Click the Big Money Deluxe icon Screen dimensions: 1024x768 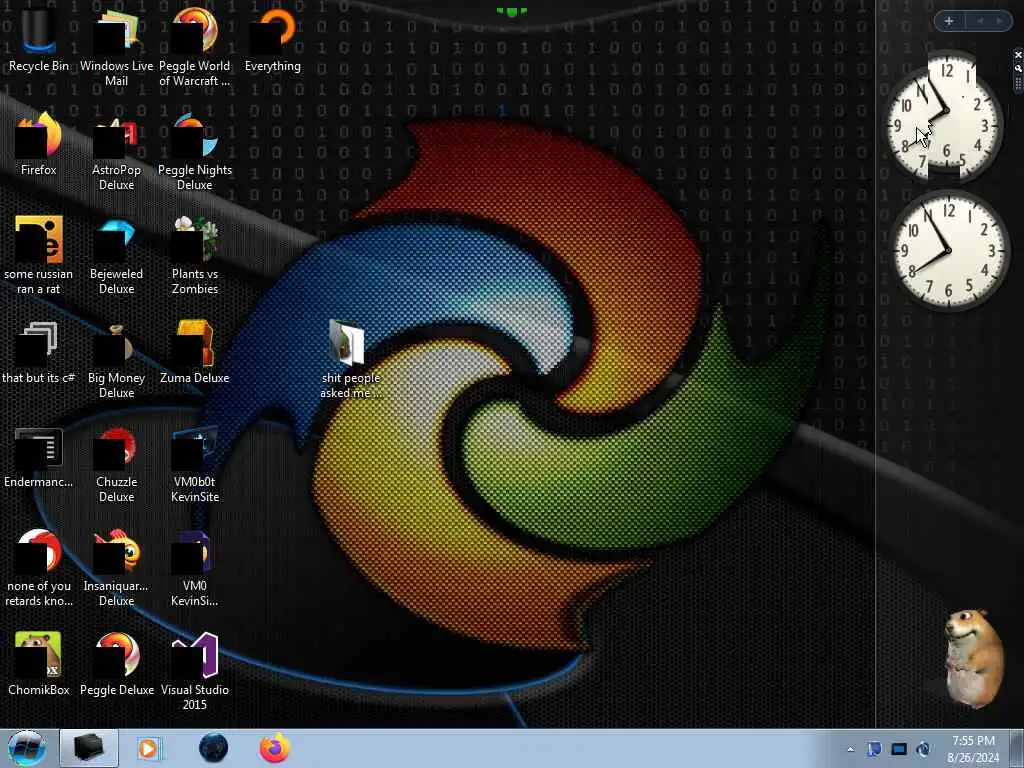point(116,359)
